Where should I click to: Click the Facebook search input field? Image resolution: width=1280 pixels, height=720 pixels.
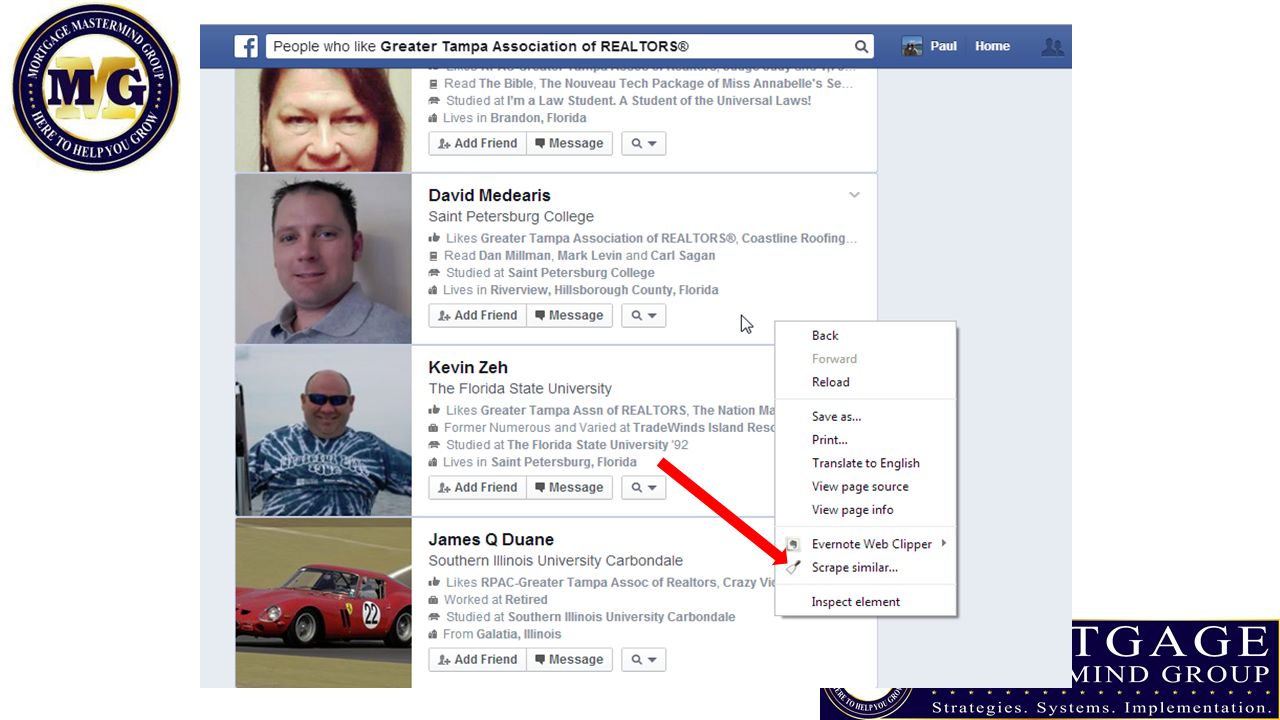click(x=569, y=46)
